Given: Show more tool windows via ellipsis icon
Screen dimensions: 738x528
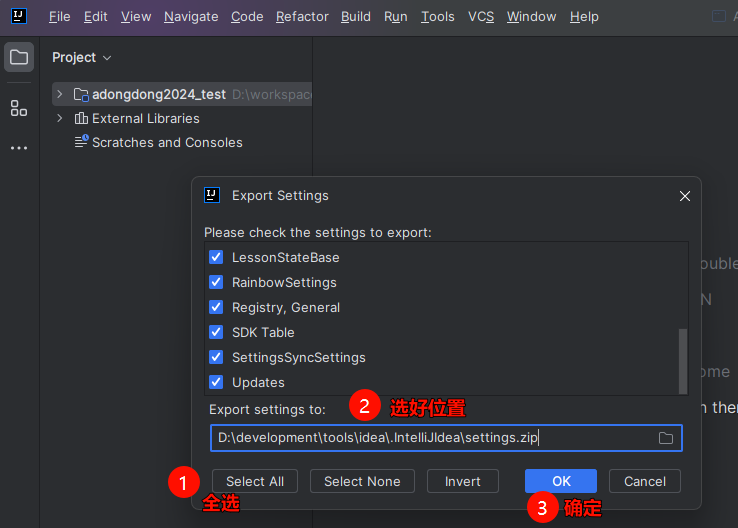Looking at the screenshot, I should 19,148.
